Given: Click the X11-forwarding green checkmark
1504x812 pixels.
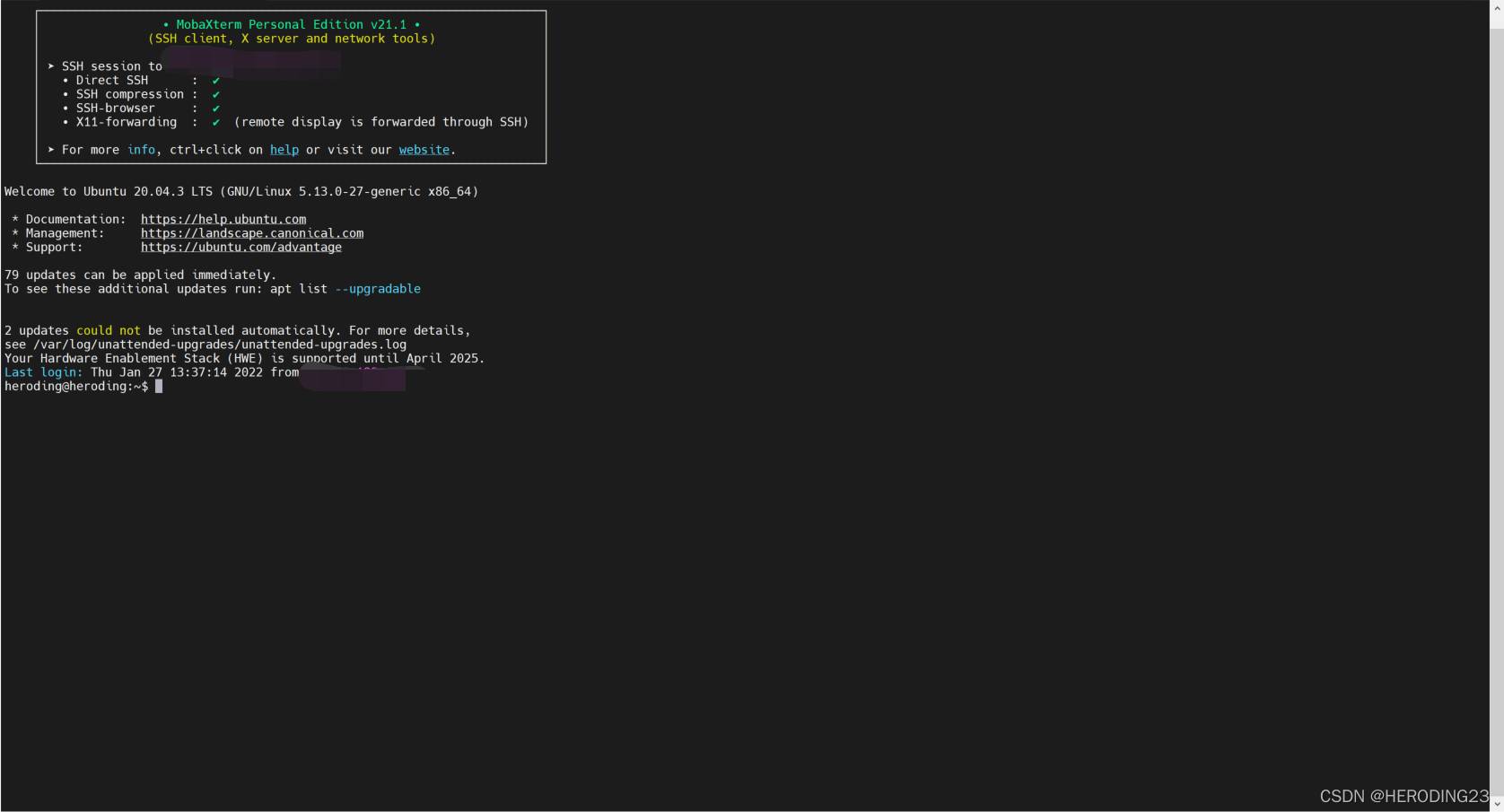Looking at the screenshot, I should pyautogui.click(x=216, y=122).
